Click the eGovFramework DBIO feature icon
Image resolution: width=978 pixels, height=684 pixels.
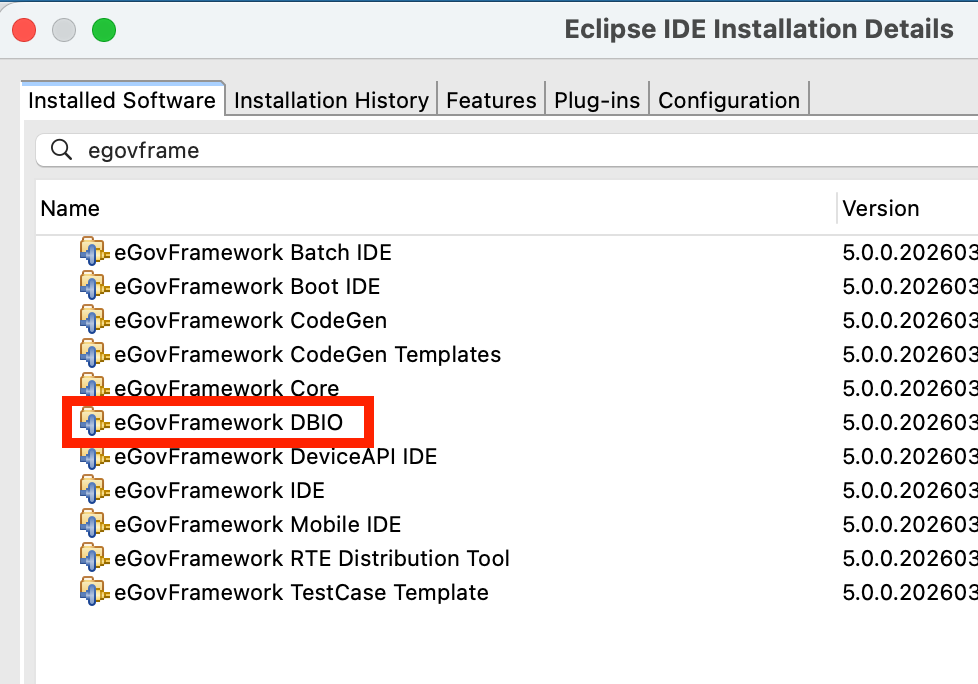(x=94, y=423)
